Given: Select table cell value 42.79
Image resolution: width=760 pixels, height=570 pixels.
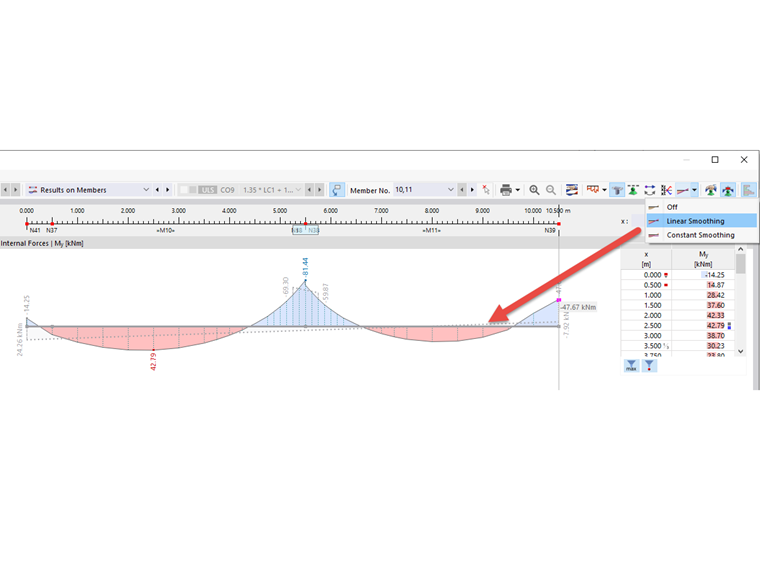Looking at the screenshot, I should (x=703, y=326).
